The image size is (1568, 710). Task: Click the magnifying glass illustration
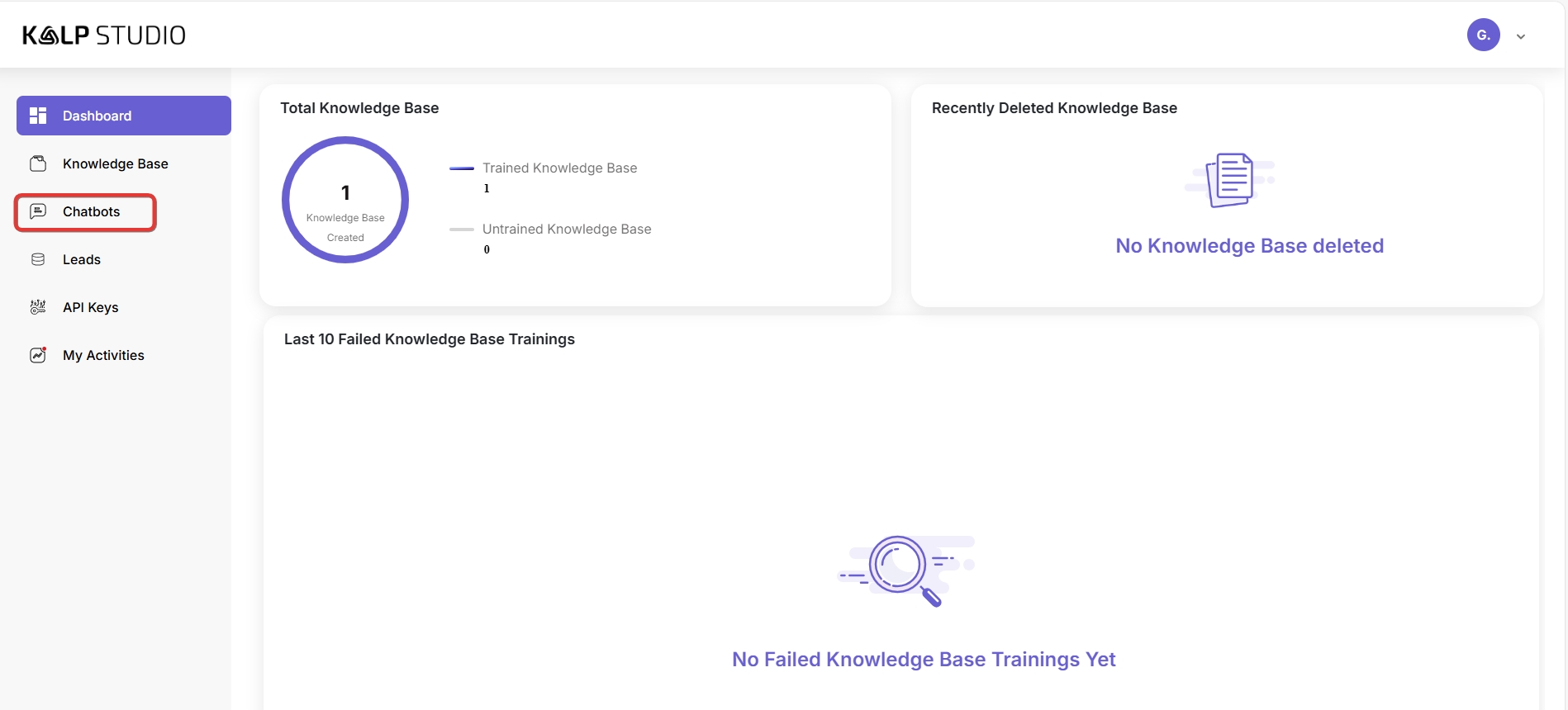click(x=905, y=569)
